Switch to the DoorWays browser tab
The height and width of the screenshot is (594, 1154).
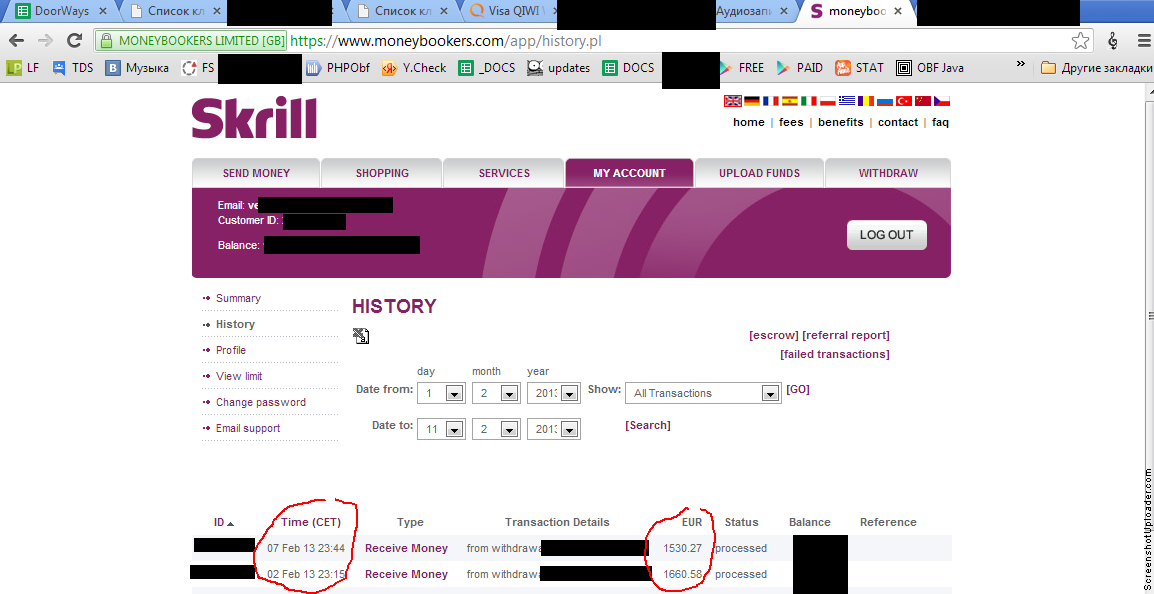tap(60, 11)
